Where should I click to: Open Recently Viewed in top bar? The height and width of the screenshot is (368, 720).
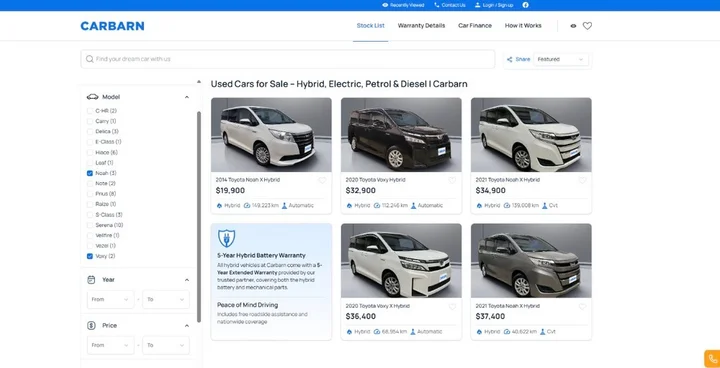coord(407,5)
